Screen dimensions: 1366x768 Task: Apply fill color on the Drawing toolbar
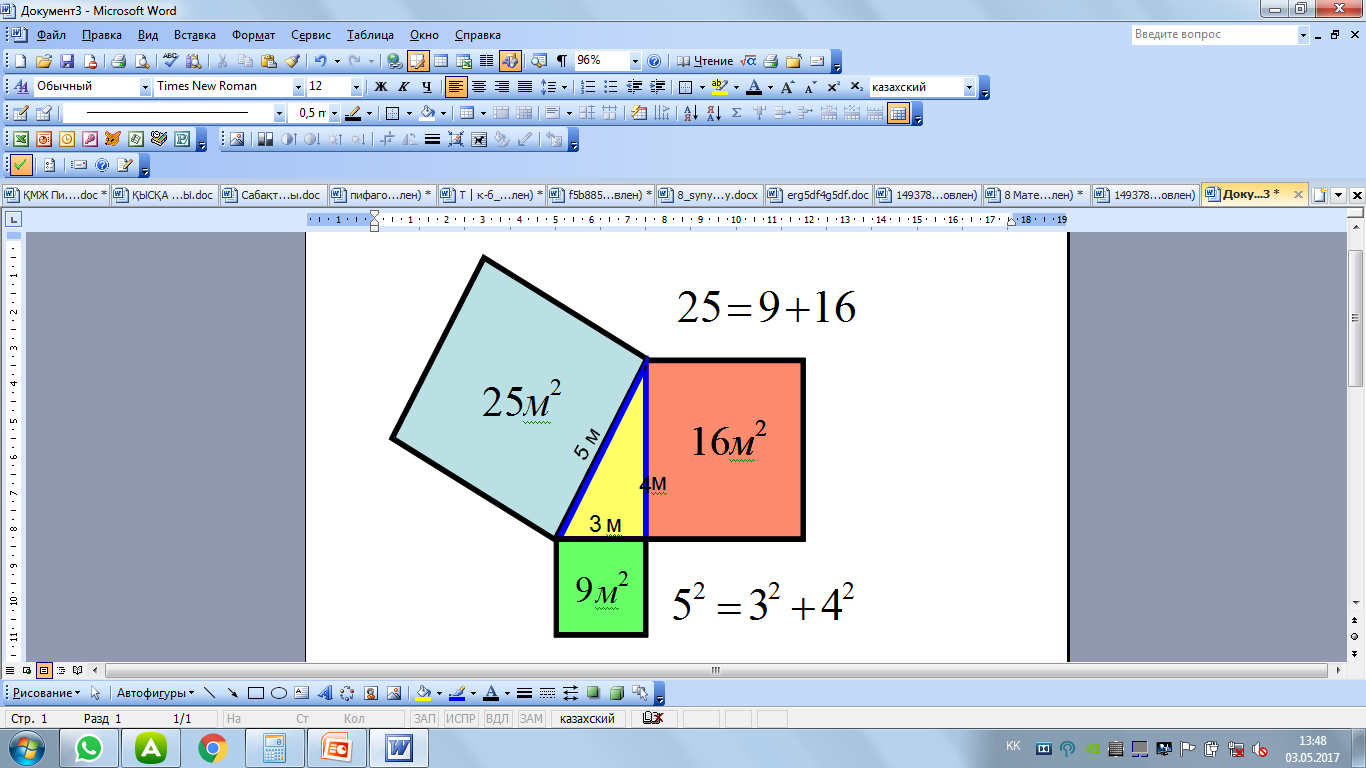tap(424, 692)
